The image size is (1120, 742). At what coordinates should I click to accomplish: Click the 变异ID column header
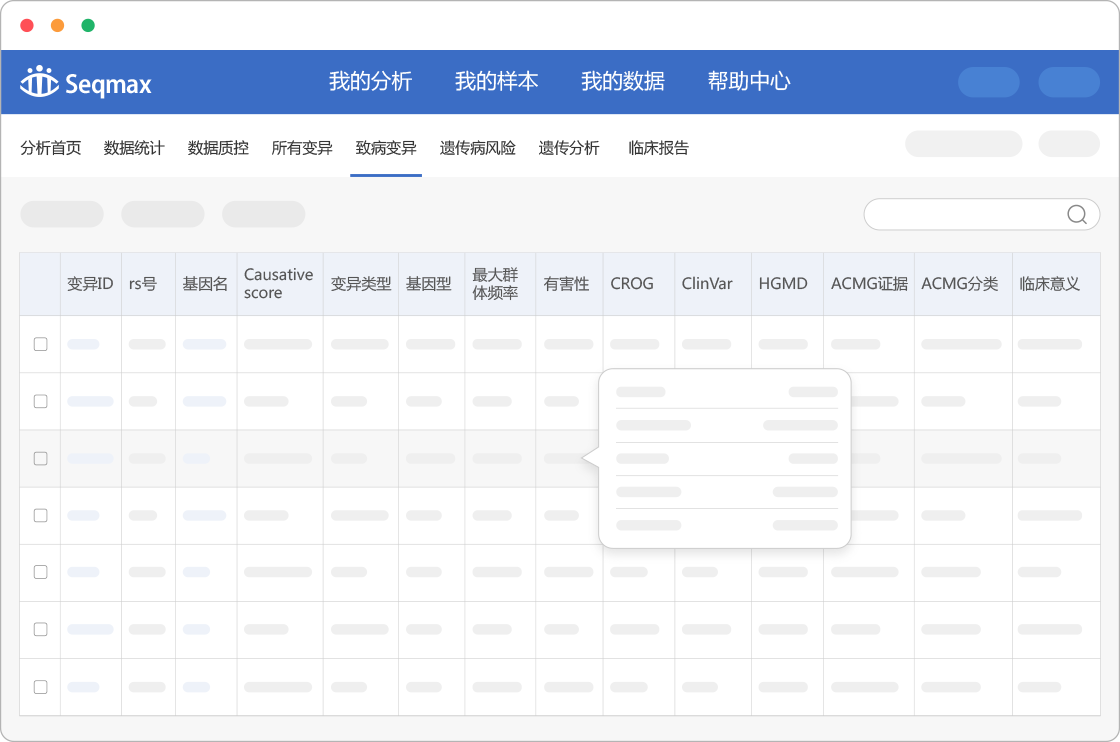click(90, 284)
